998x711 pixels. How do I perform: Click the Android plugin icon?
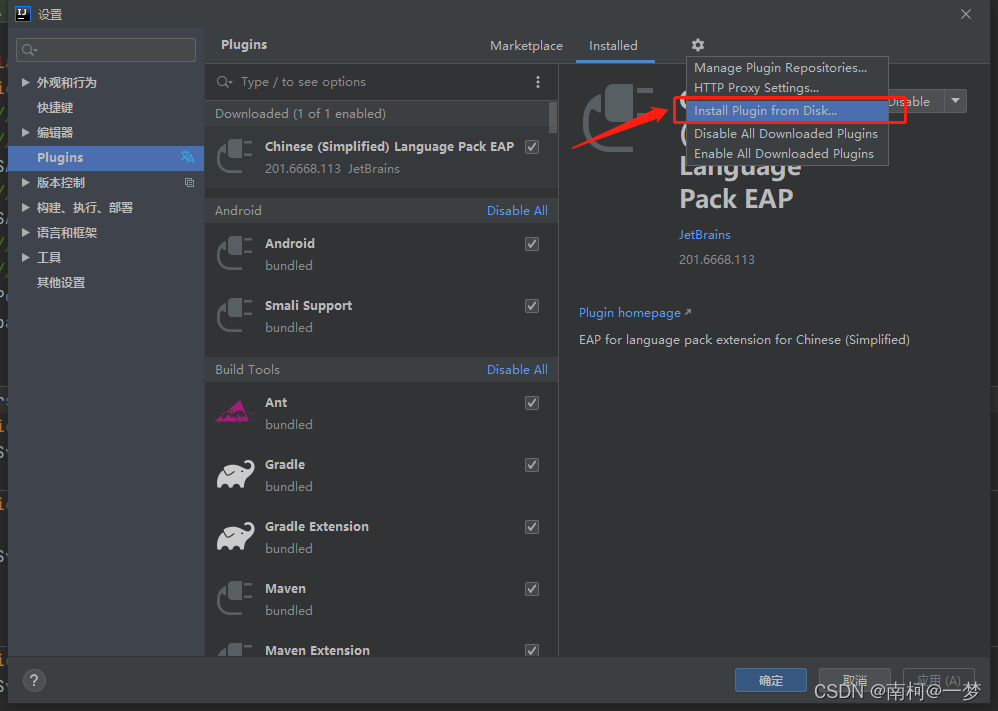click(235, 253)
